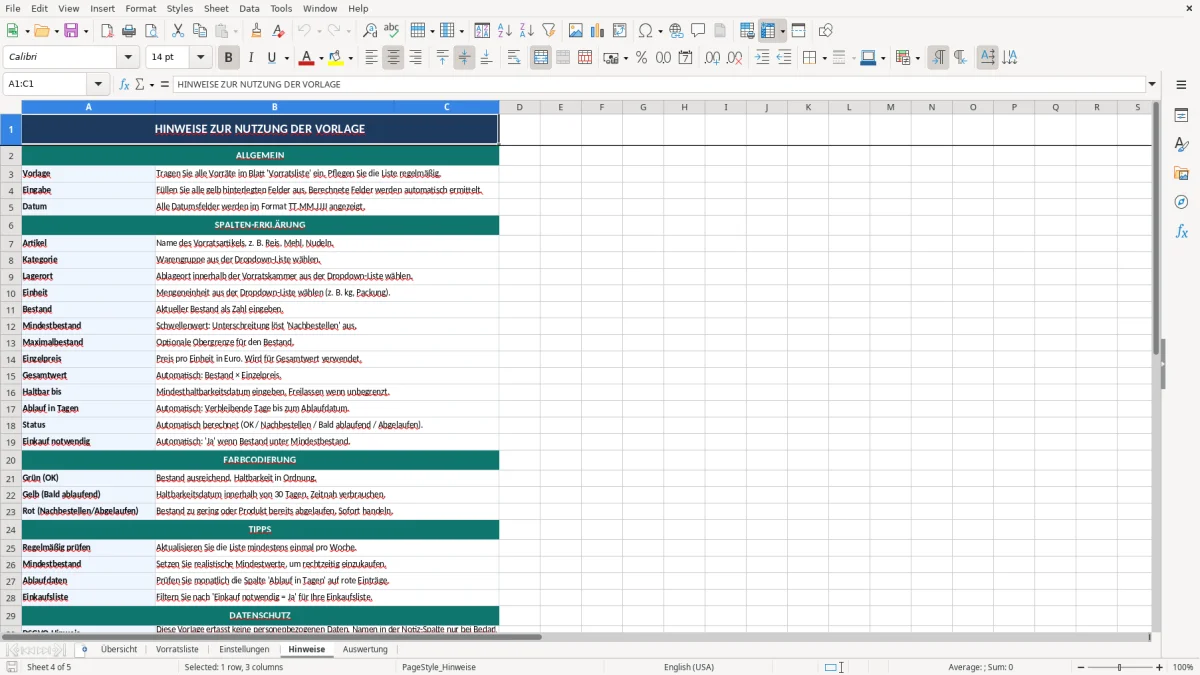Run the spelling check
Viewport: 1200px width, 675px height.
(x=392, y=31)
